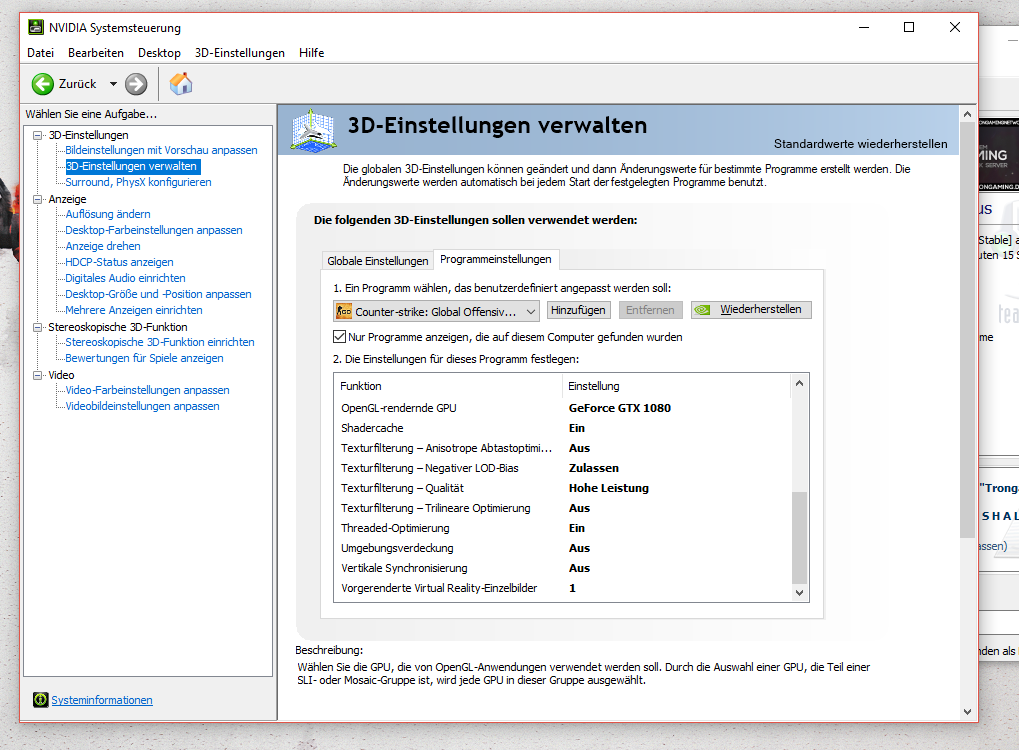Select 3D-Einstellungen verwalten tree item

(x=132, y=166)
